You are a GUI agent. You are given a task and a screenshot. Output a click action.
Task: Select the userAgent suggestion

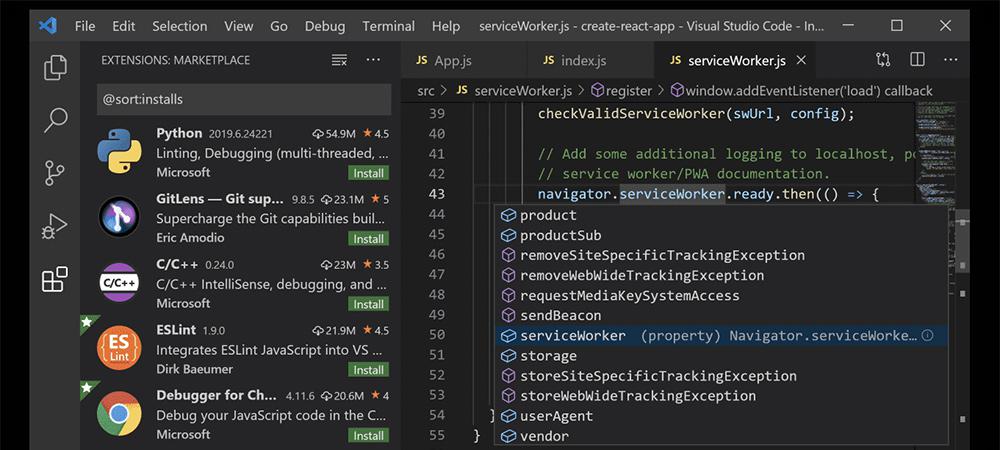point(721,416)
